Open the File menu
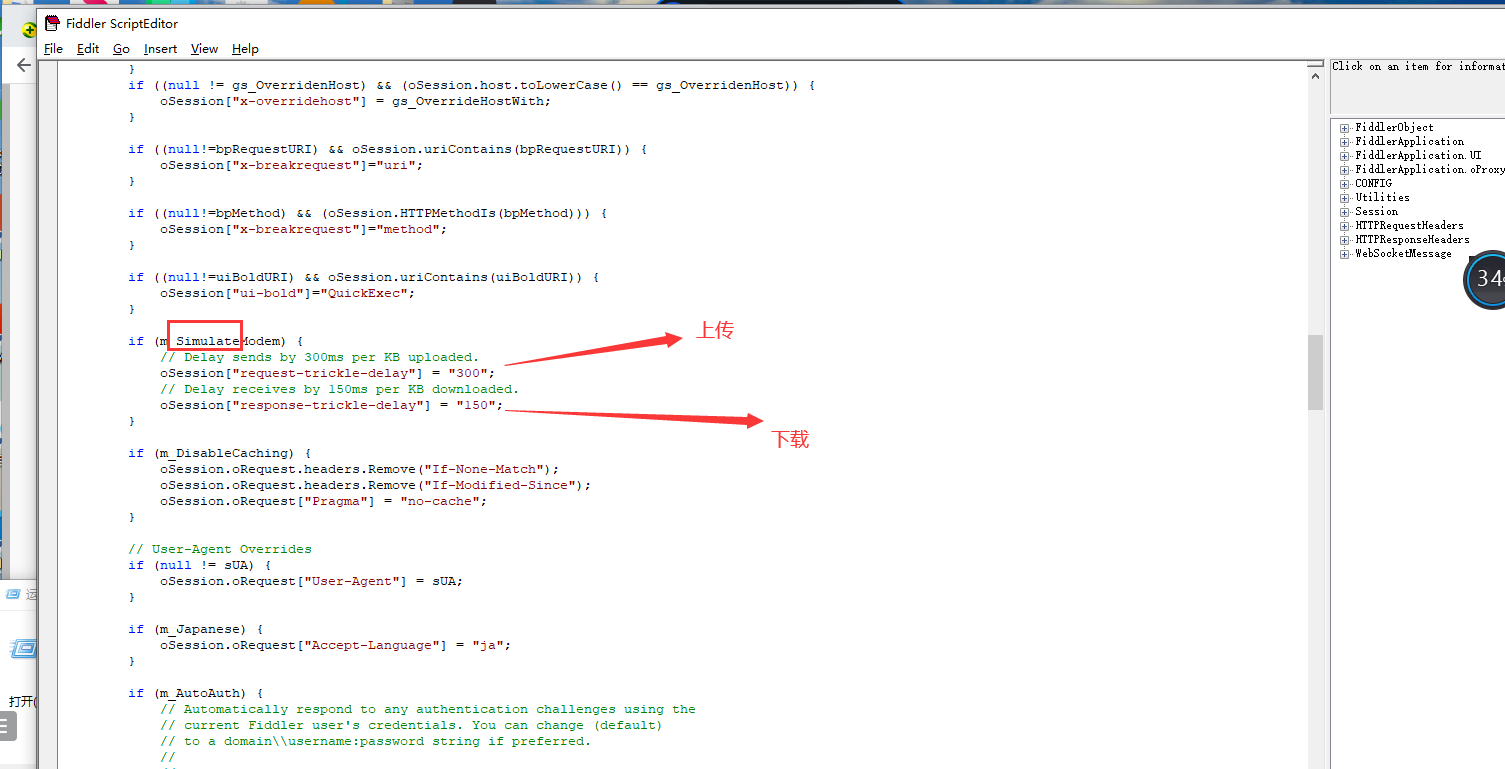1505x769 pixels. pyautogui.click(x=53, y=49)
